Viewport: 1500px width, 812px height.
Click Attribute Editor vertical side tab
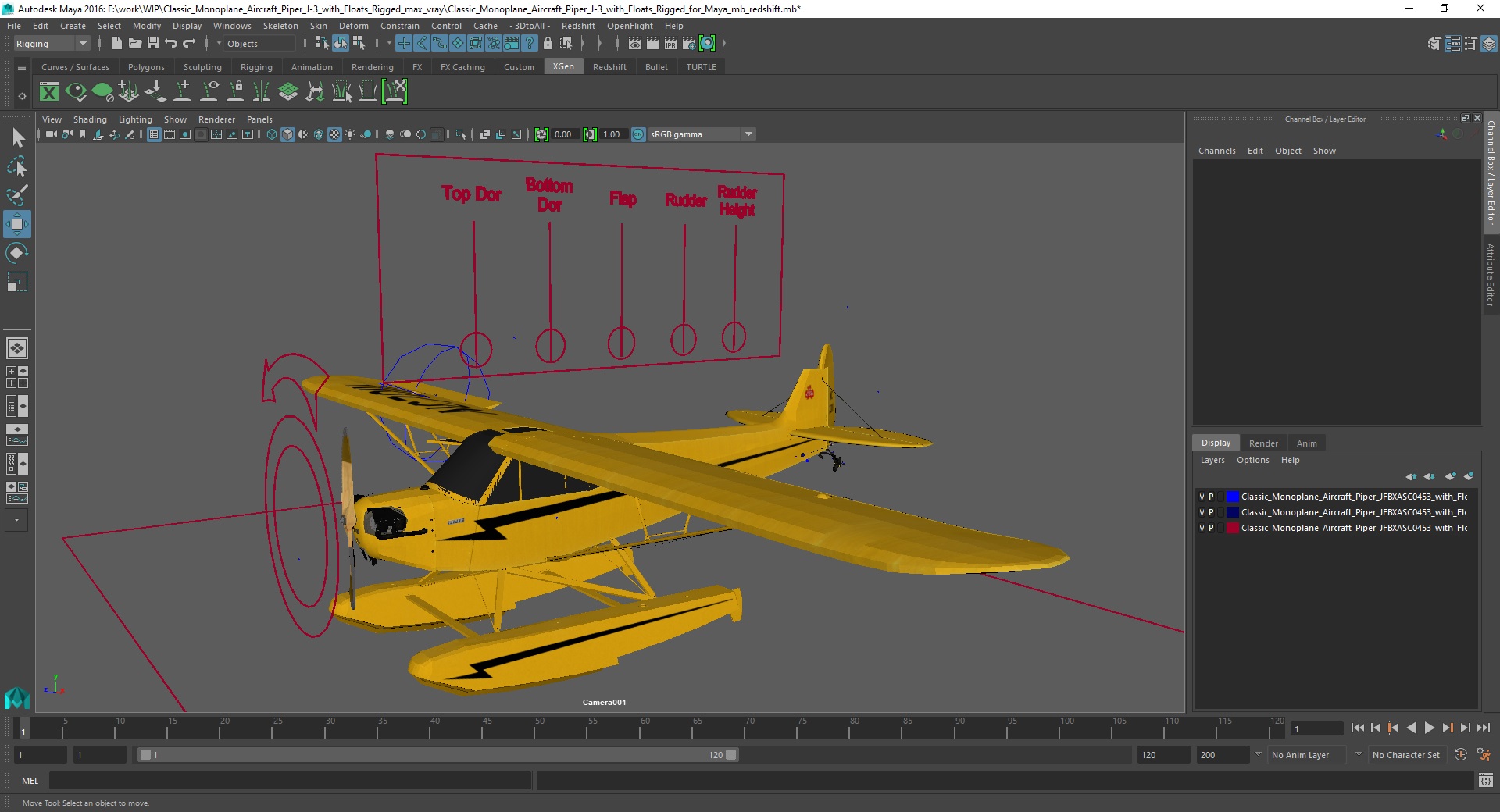(1491, 274)
